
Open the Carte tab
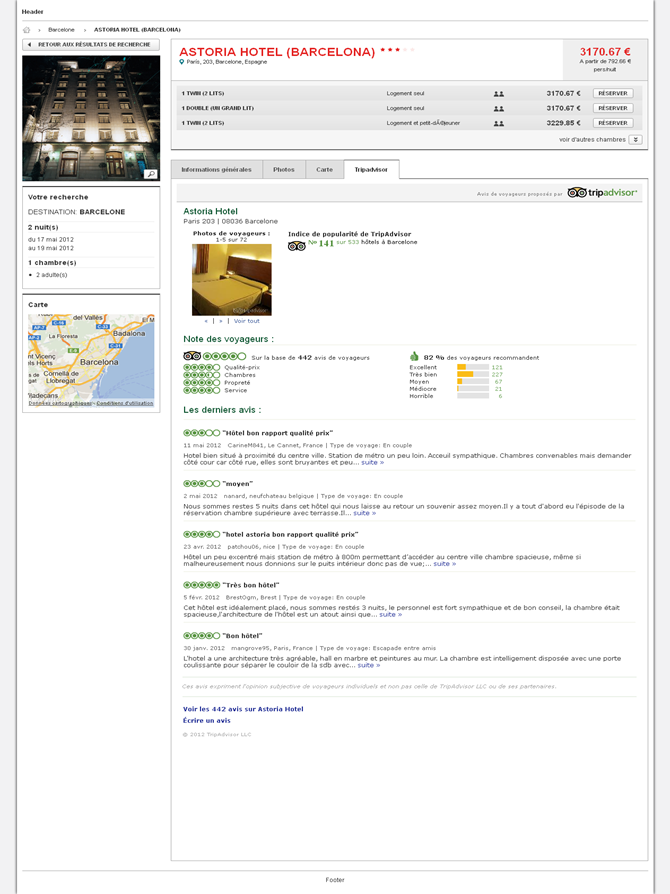(324, 170)
